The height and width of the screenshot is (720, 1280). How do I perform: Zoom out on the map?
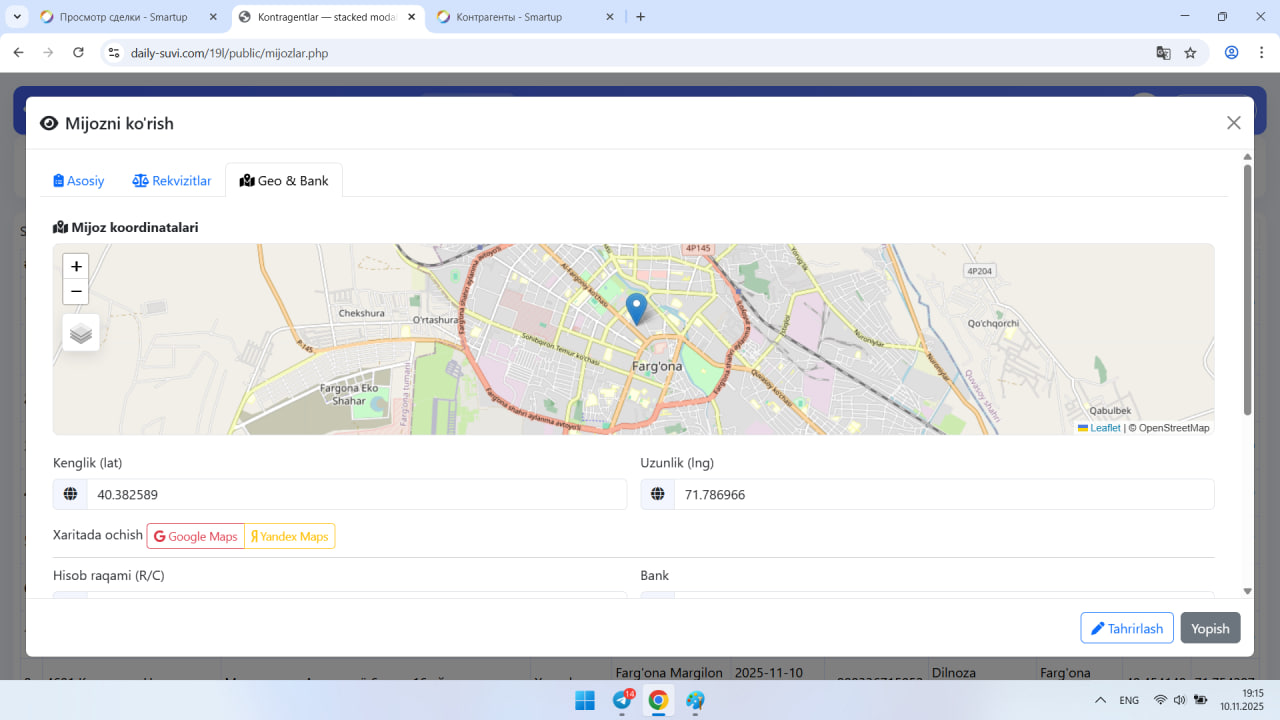(x=76, y=292)
